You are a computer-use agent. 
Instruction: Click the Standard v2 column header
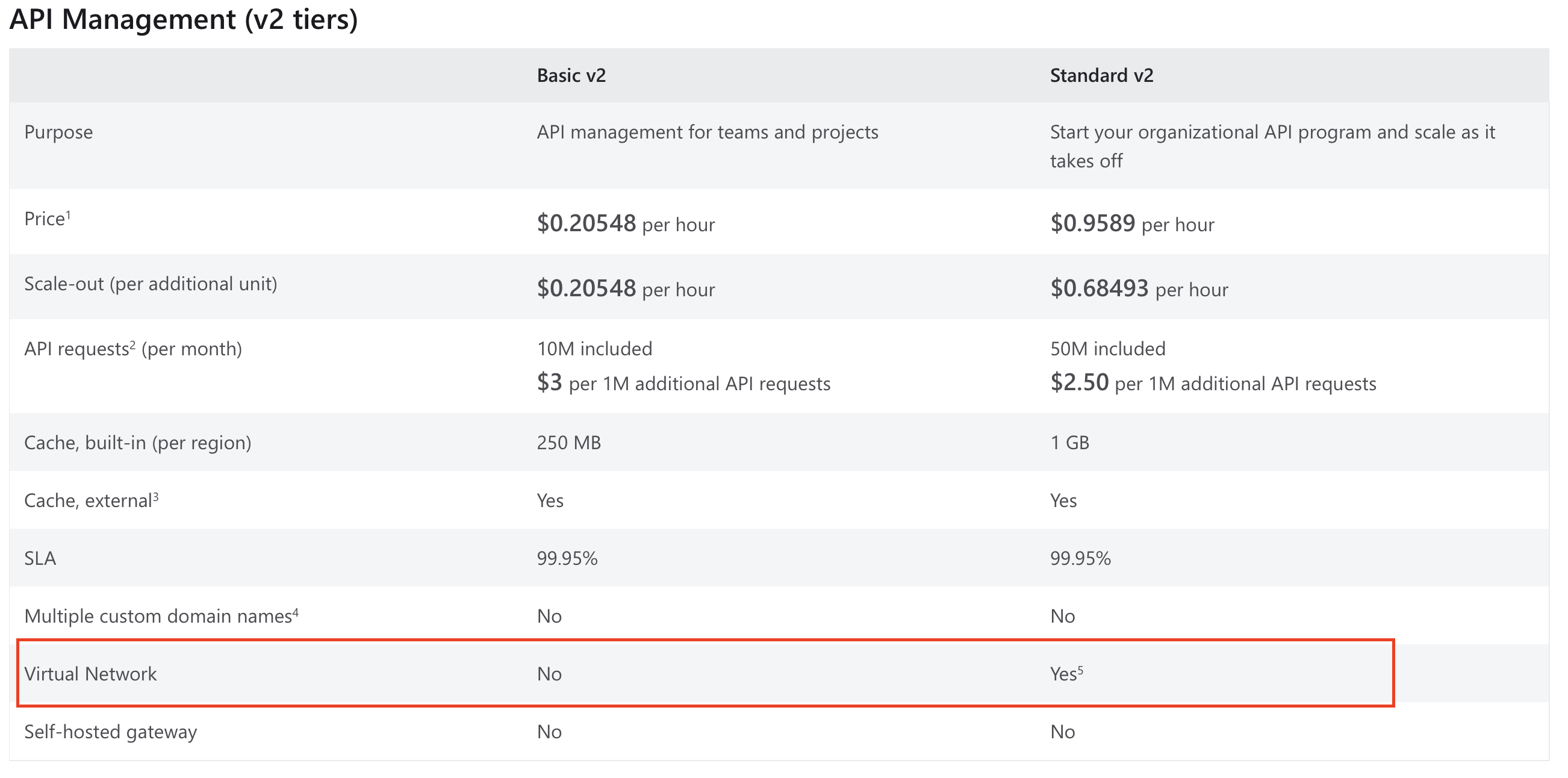pos(1101,75)
